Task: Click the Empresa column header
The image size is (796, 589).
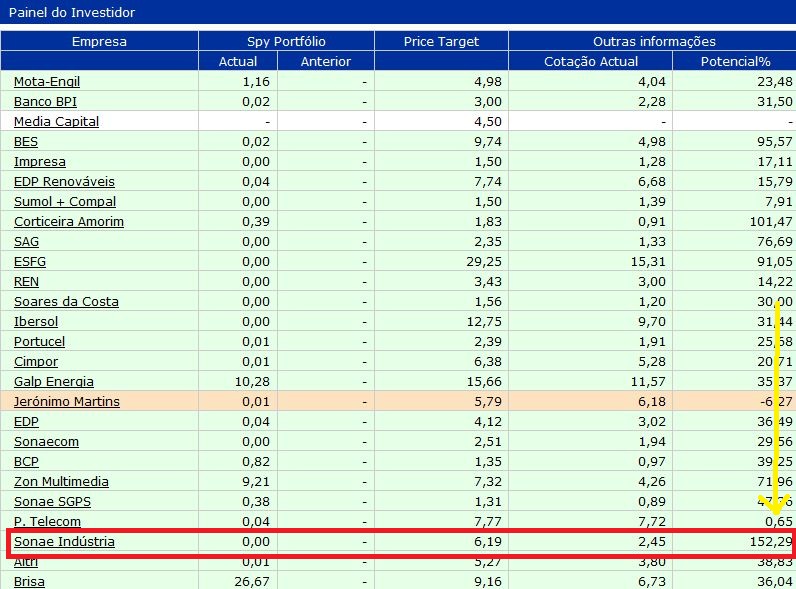Action: pos(99,41)
